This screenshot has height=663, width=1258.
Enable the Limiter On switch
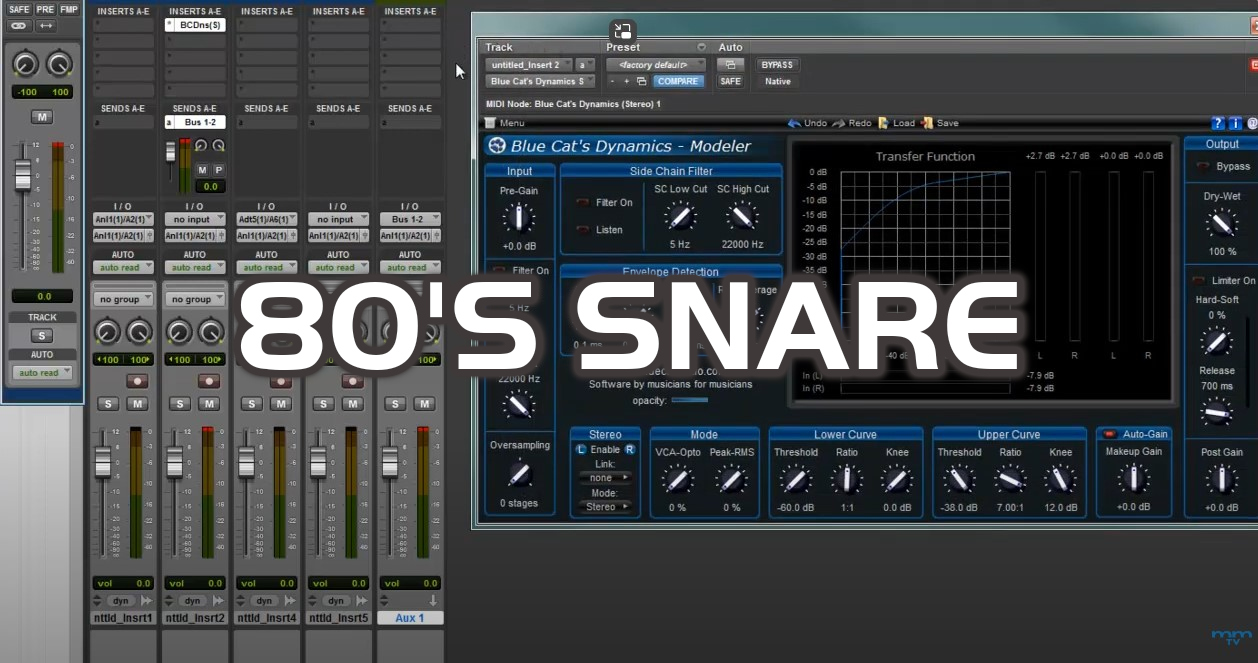pyautogui.click(x=1198, y=281)
